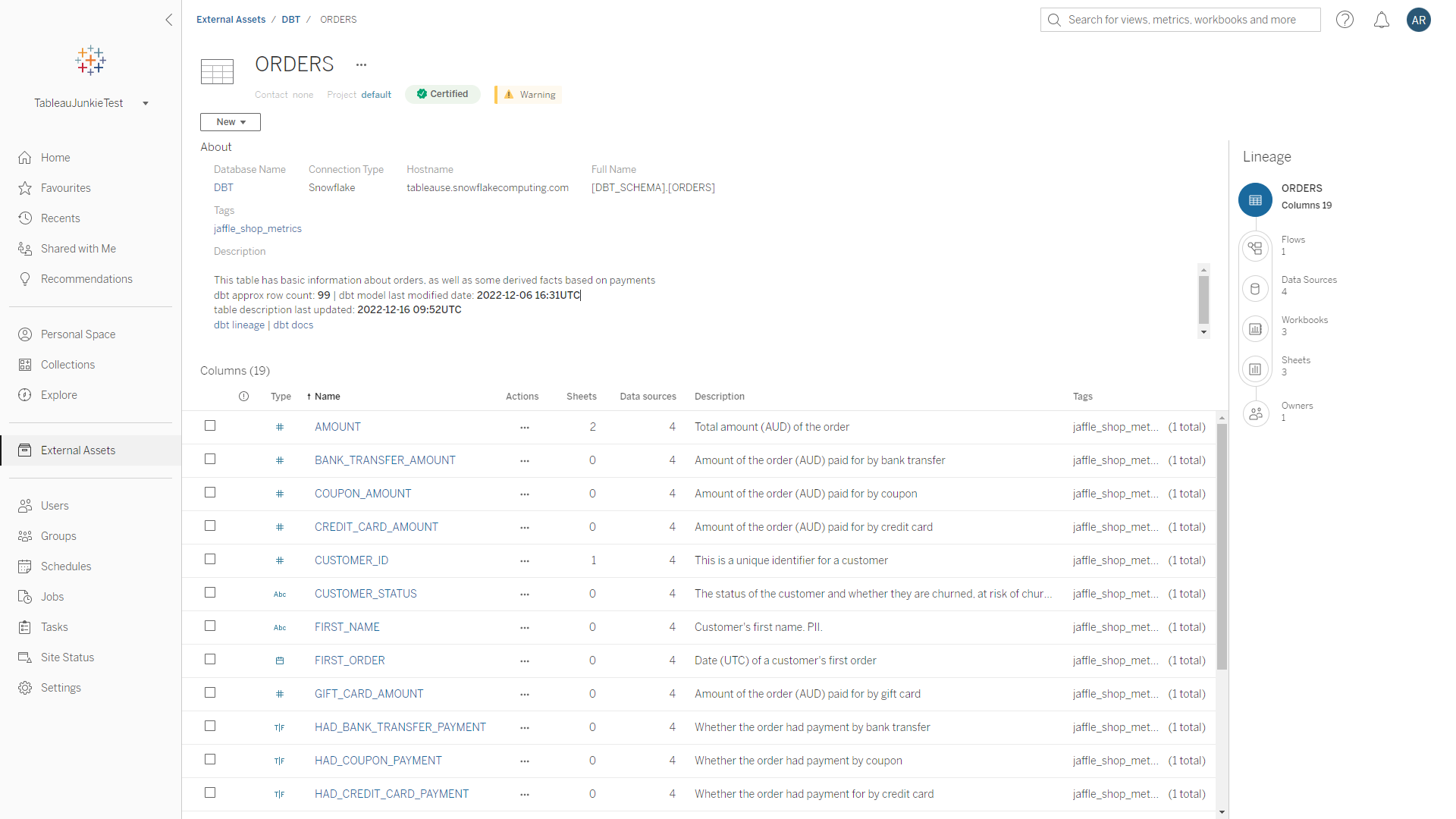Go to Collections in sidebar
The height and width of the screenshot is (819, 1456).
[x=67, y=365]
